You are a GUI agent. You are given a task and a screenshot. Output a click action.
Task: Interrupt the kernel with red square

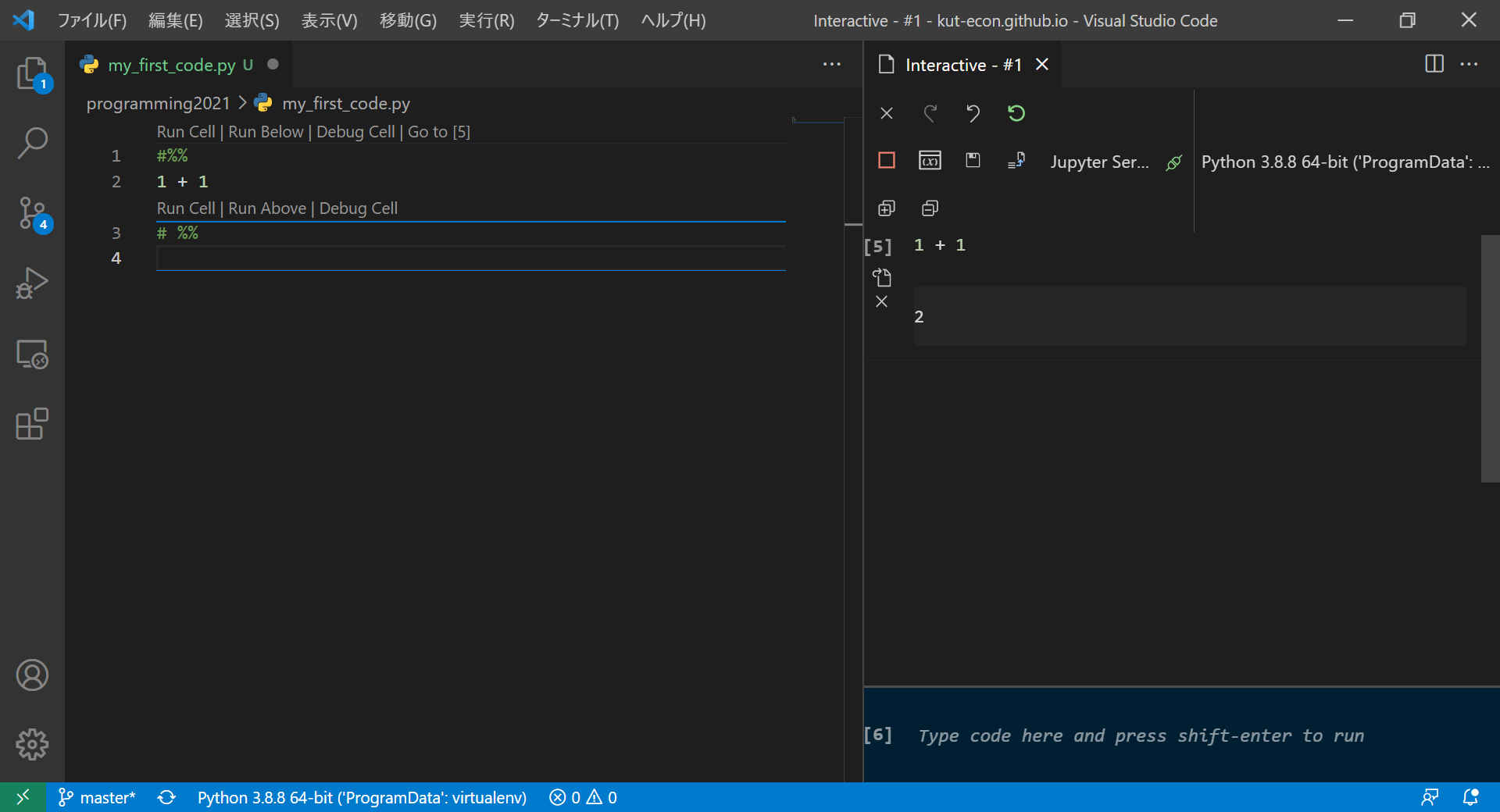coord(887,161)
